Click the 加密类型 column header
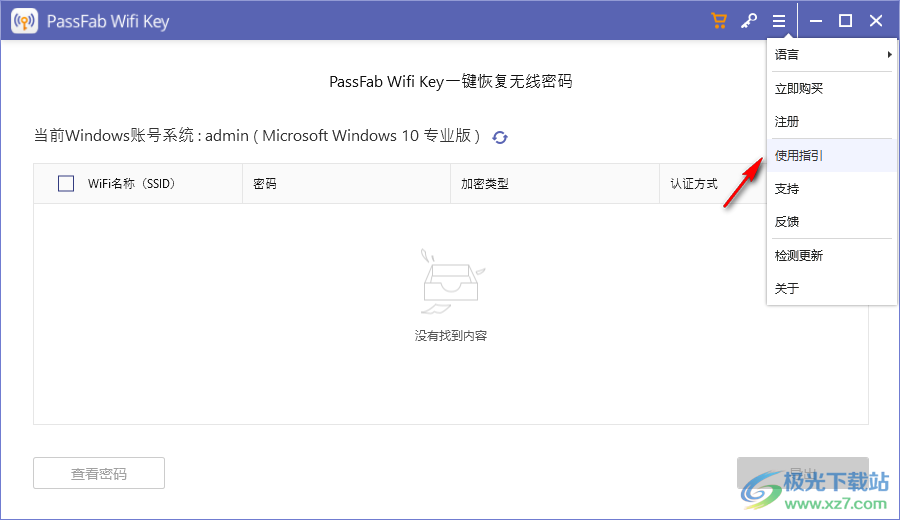This screenshot has height=520, width=900. tap(555, 184)
